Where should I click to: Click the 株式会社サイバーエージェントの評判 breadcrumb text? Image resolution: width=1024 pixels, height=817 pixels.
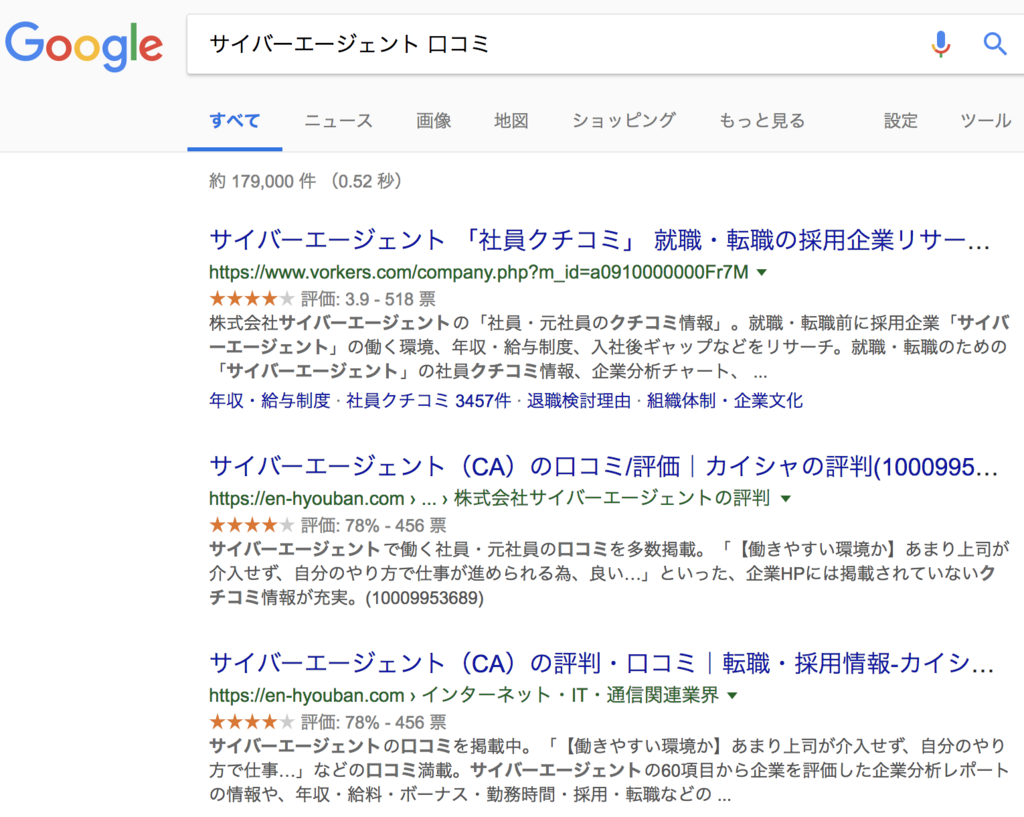pos(612,498)
